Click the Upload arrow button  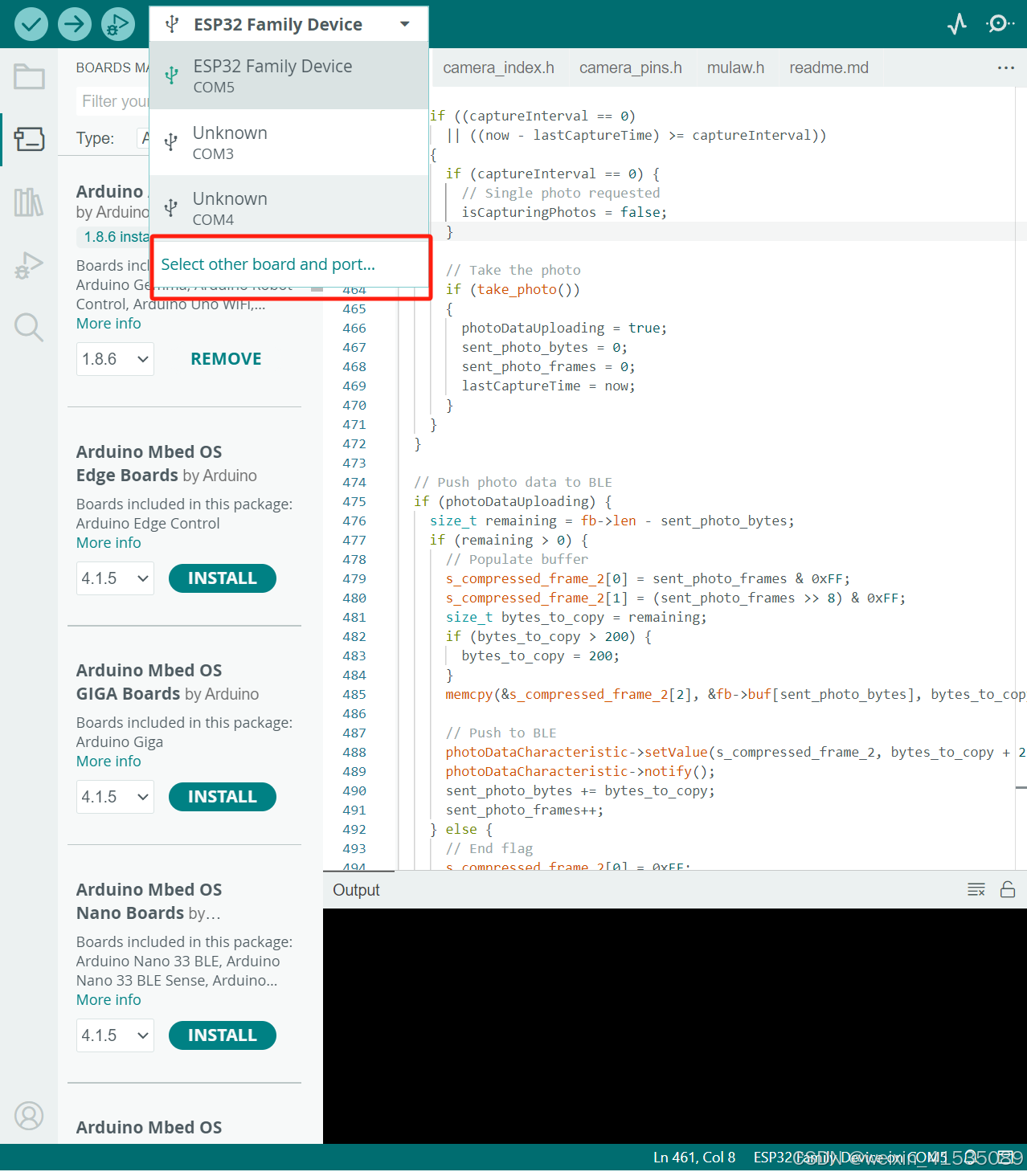pyautogui.click(x=74, y=24)
